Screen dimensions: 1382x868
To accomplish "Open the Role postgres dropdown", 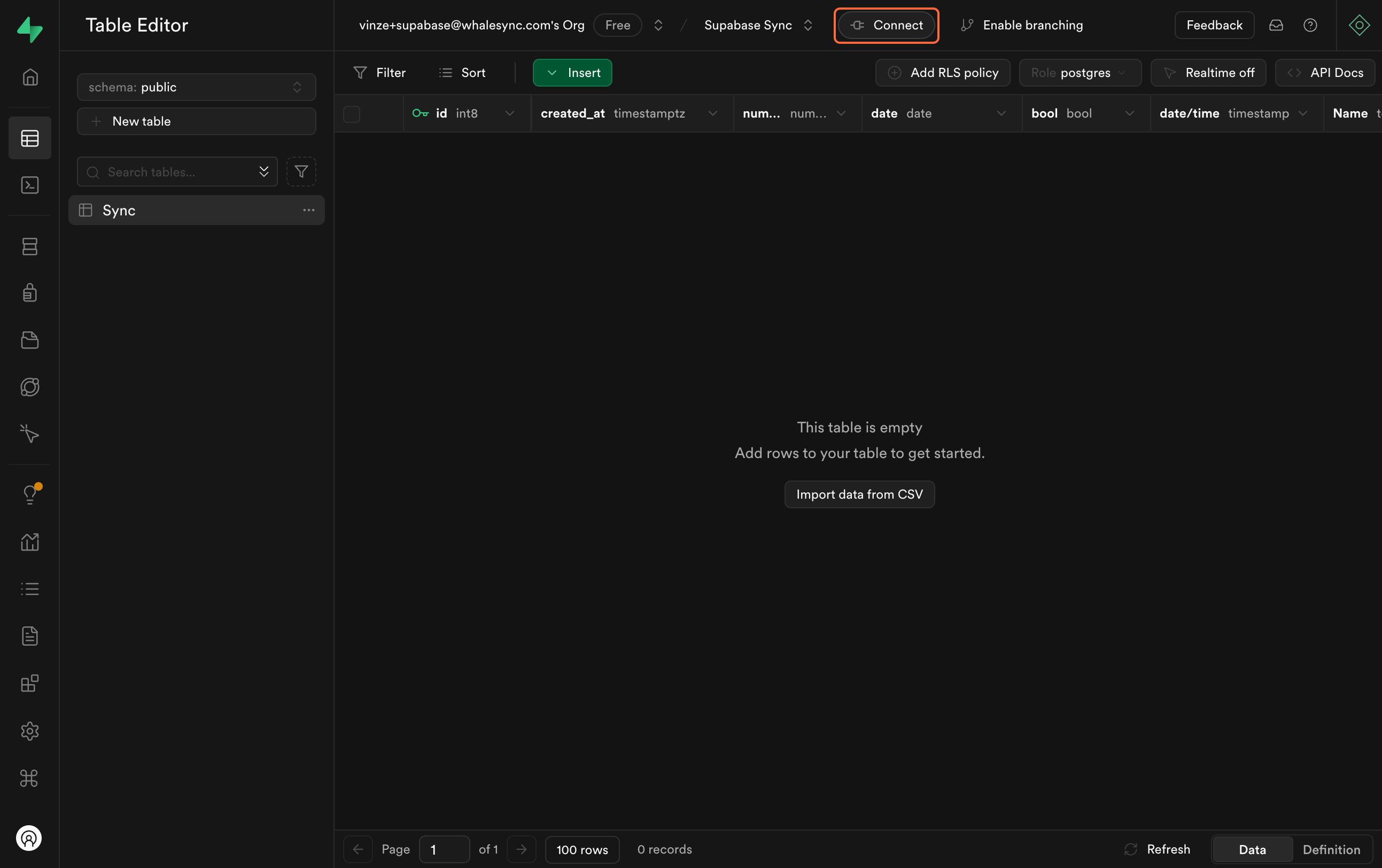I will click(x=1080, y=73).
